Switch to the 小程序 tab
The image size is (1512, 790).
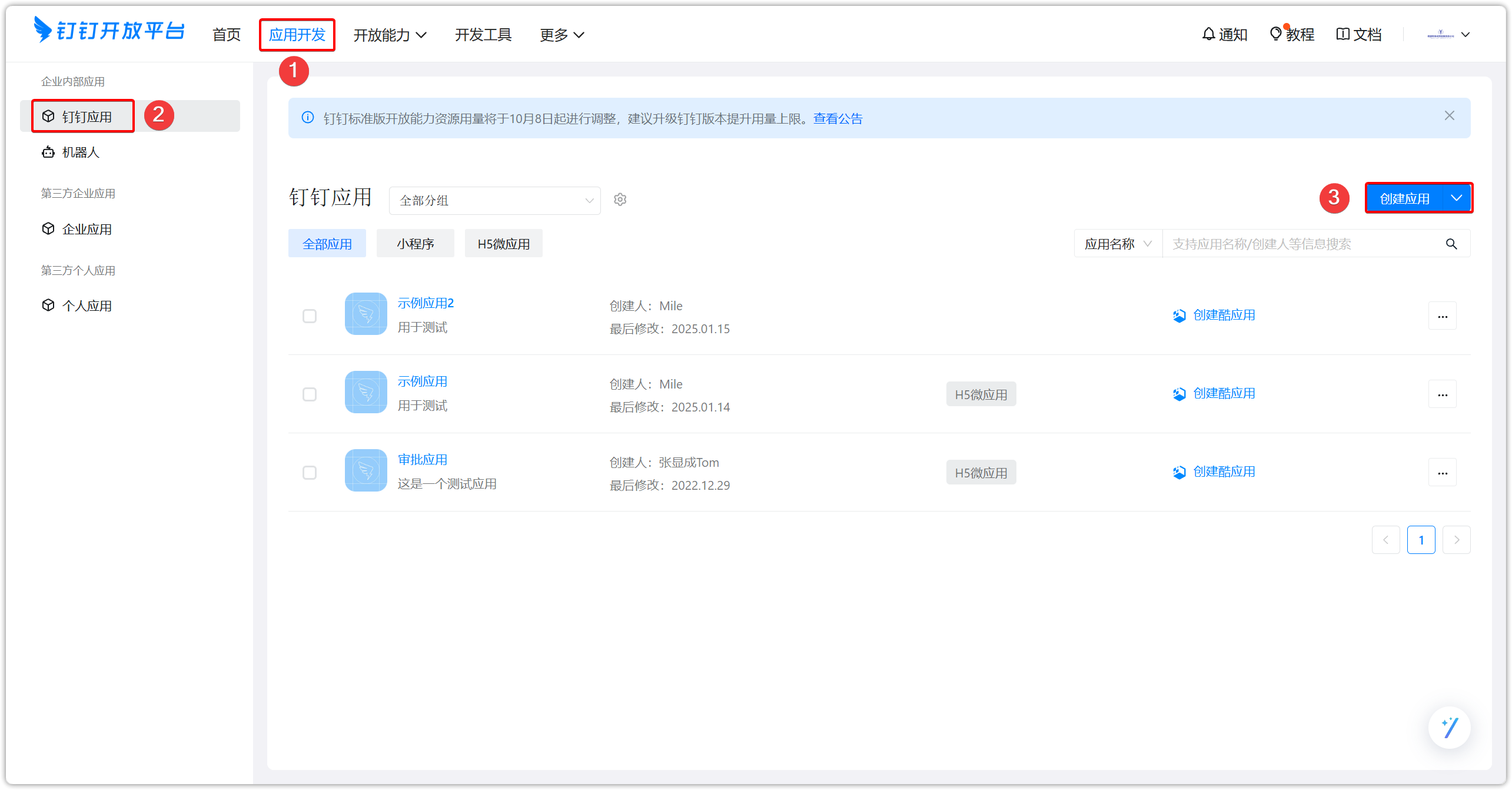point(415,244)
